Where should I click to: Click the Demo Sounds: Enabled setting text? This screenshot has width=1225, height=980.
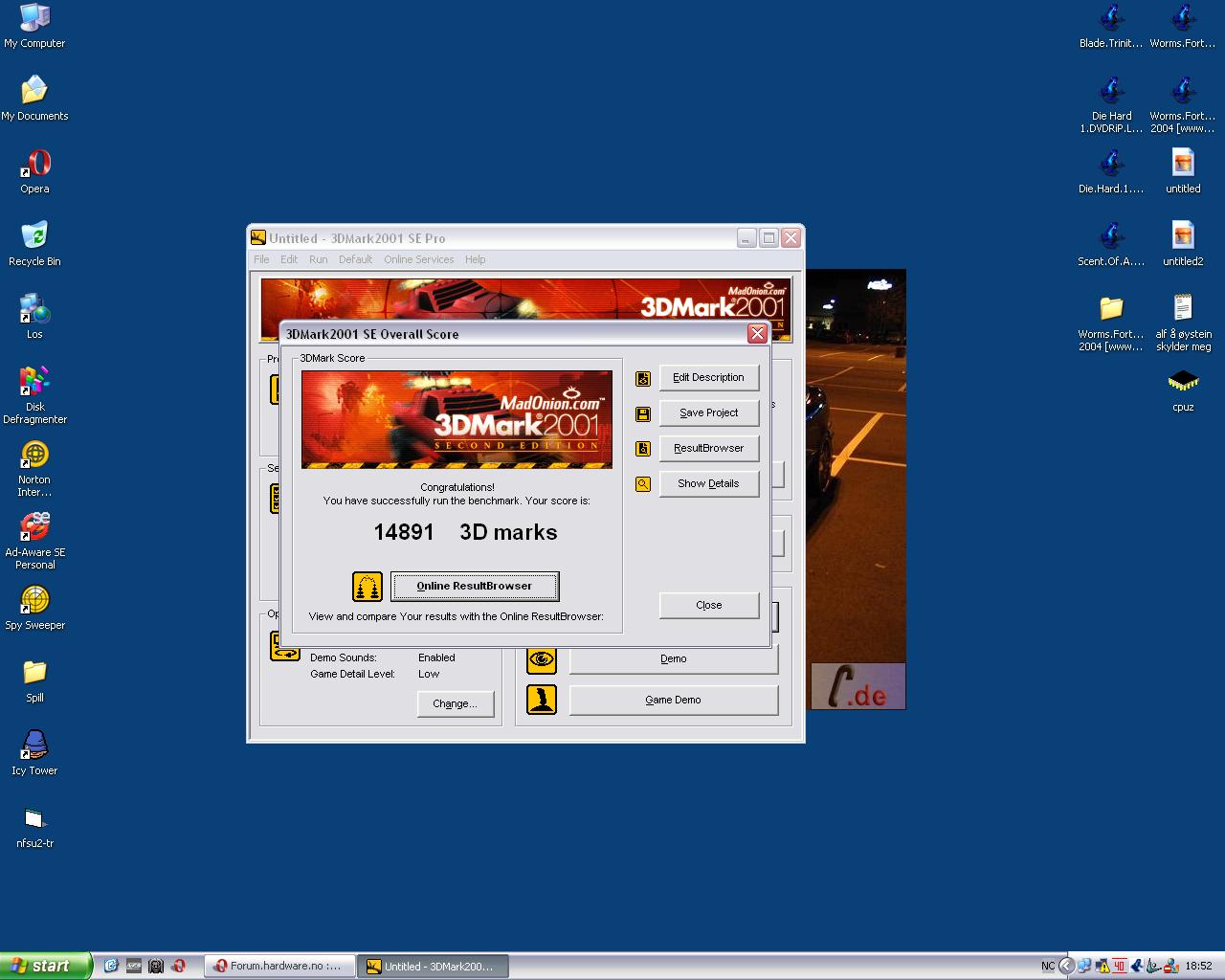click(x=383, y=658)
